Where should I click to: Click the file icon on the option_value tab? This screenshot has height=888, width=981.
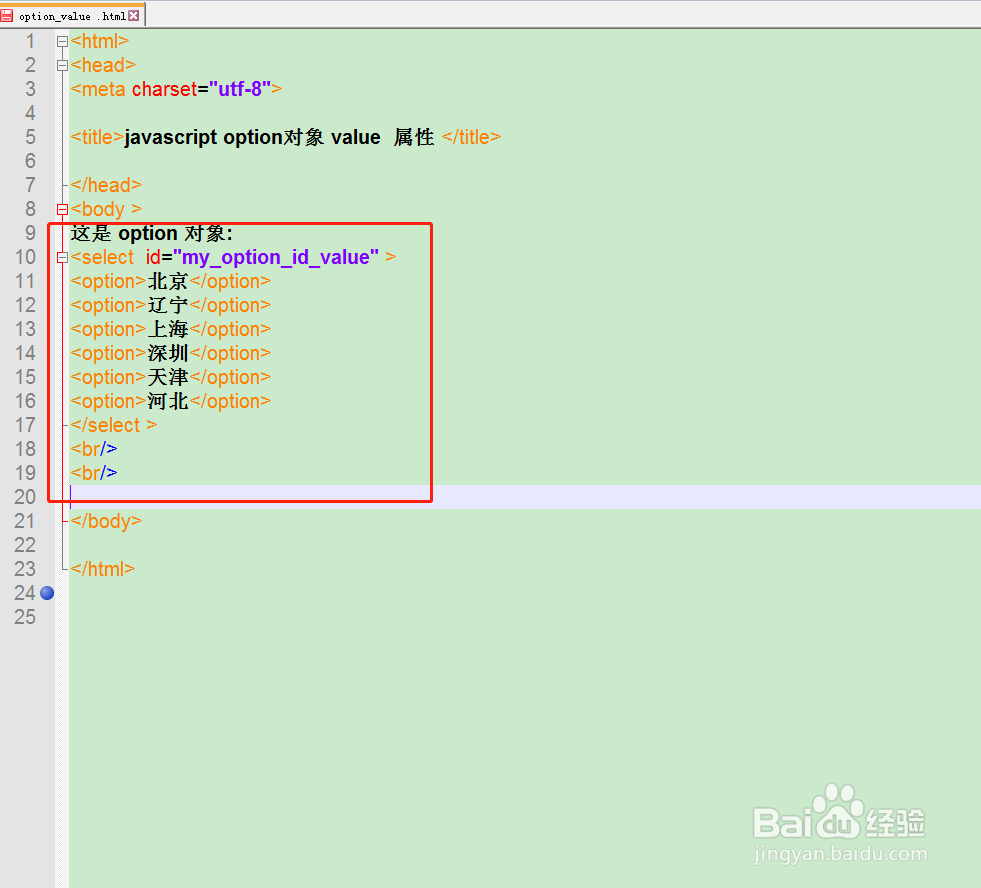click(7, 16)
